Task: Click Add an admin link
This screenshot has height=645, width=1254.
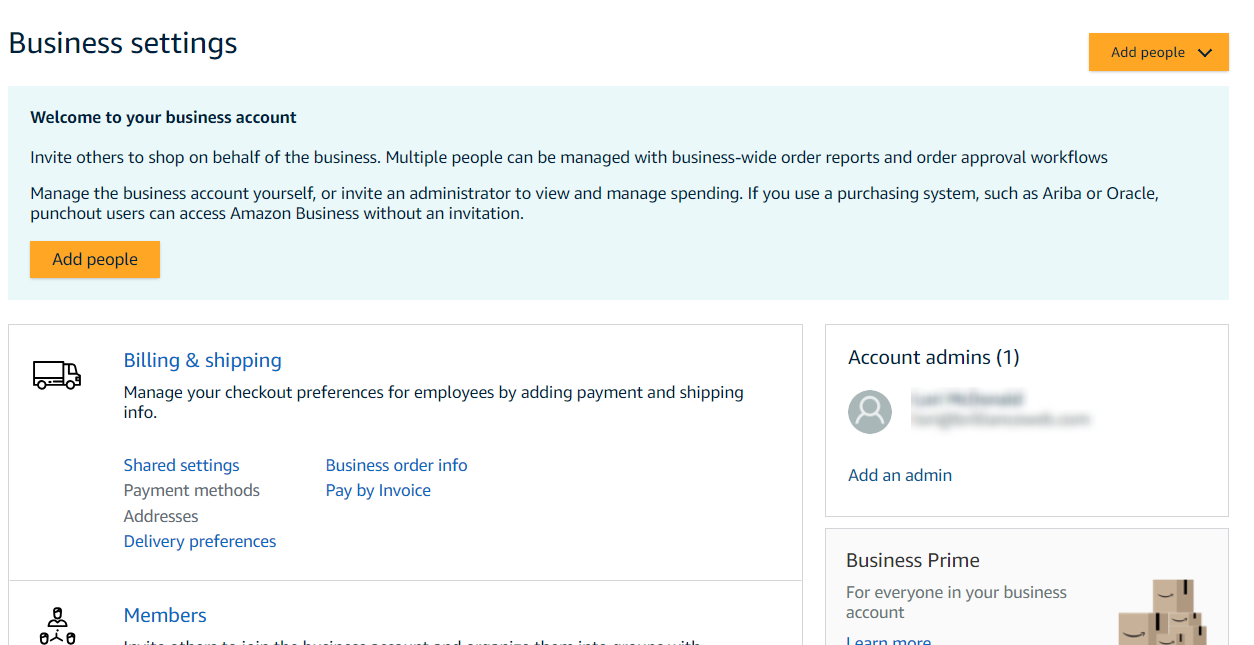Action: (900, 475)
